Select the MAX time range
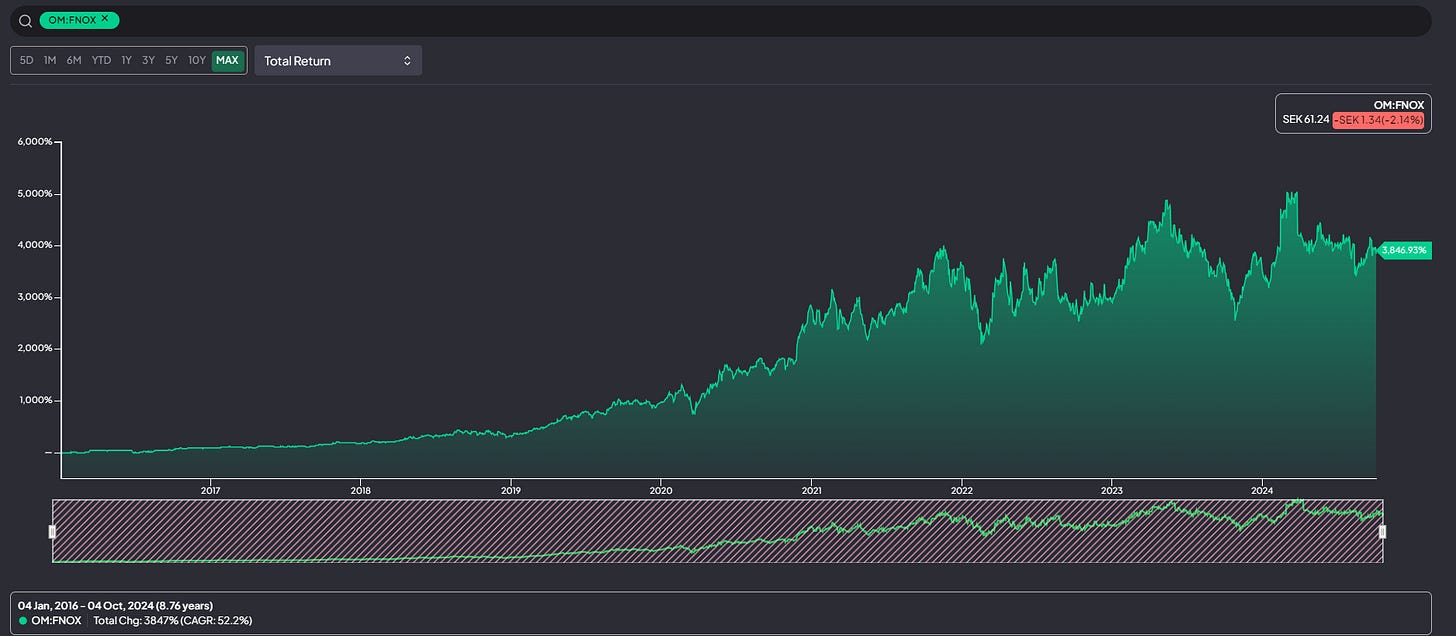This screenshot has width=1456, height=636. pos(227,60)
